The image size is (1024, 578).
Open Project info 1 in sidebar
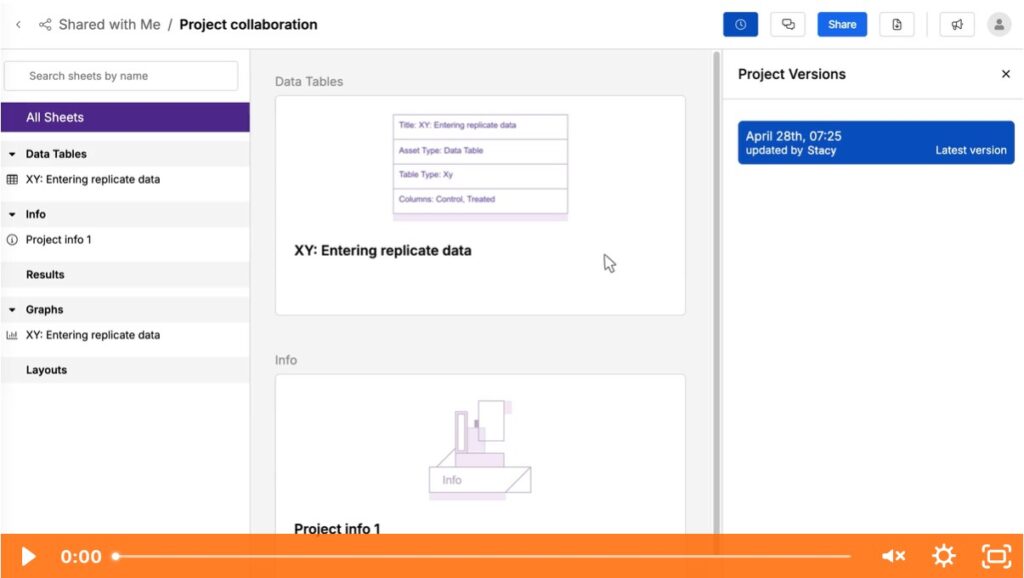tap(59, 240)
